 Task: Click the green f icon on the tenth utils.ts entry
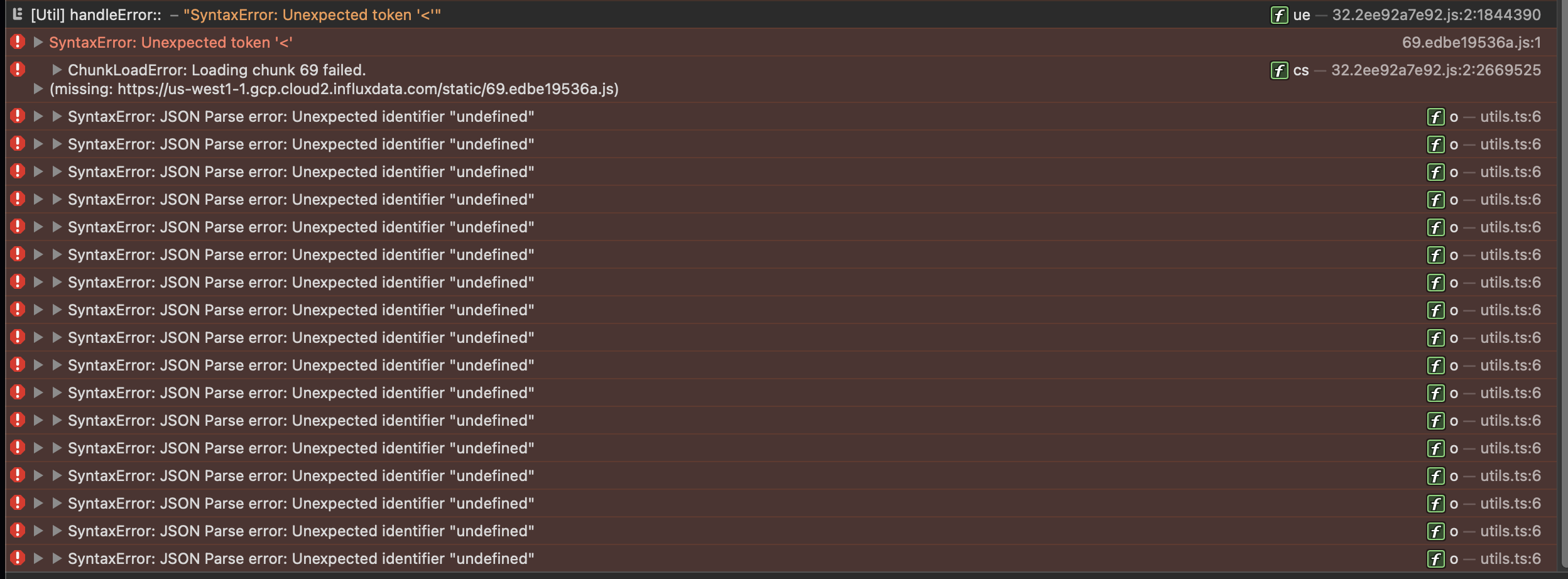coord(1437,365)
